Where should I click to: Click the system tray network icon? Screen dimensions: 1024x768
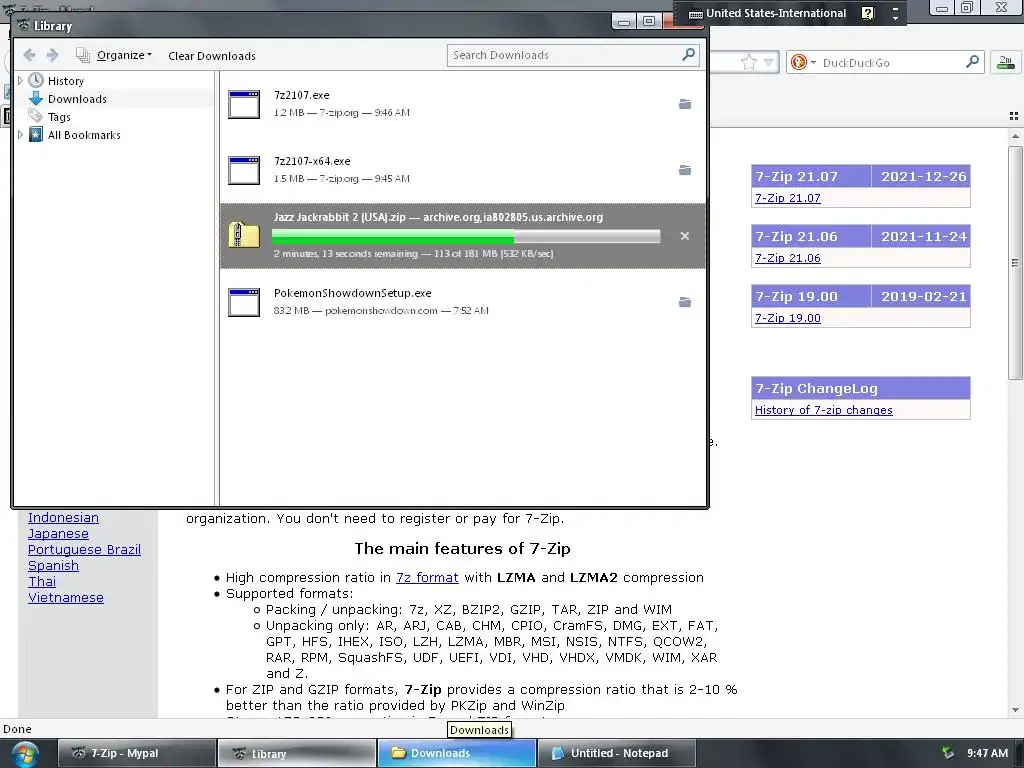tap(948, 753)
